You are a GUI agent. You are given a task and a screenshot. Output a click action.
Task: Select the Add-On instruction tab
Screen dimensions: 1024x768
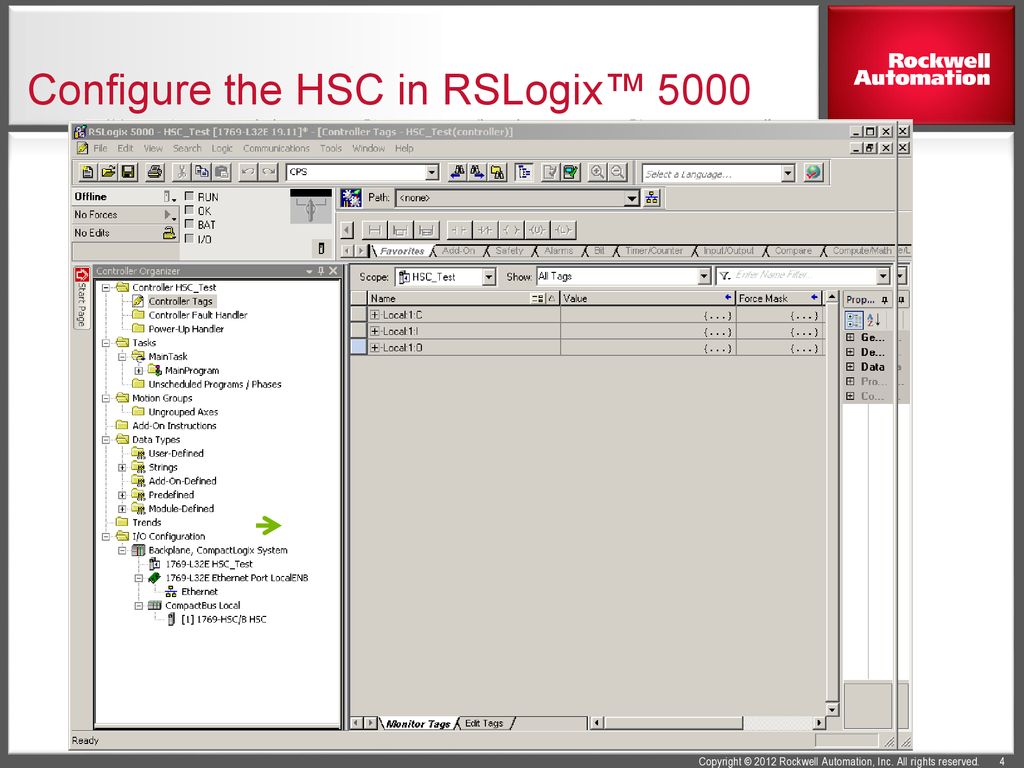458,251
